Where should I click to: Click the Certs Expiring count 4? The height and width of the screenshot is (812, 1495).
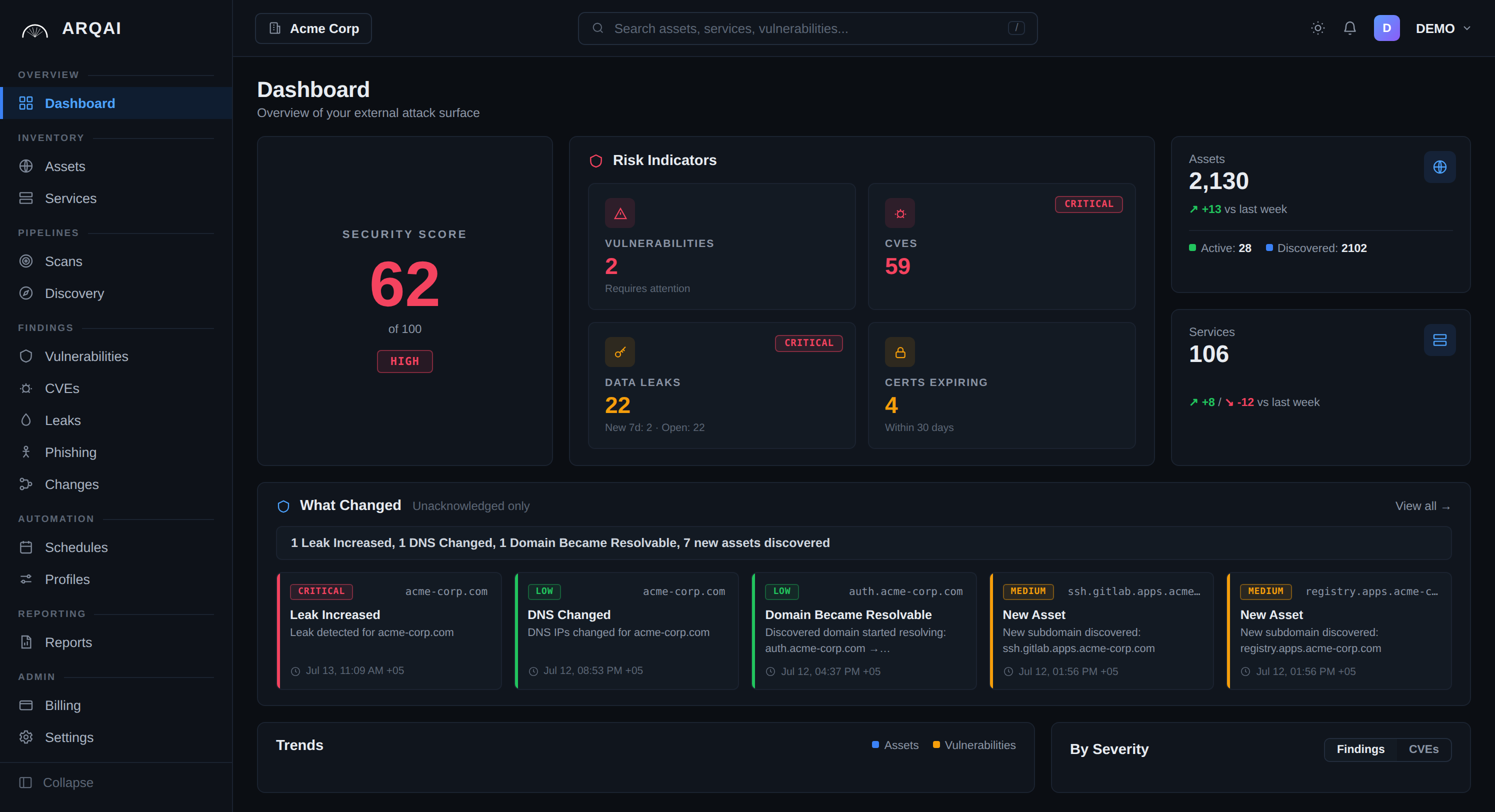coord(891,405)
